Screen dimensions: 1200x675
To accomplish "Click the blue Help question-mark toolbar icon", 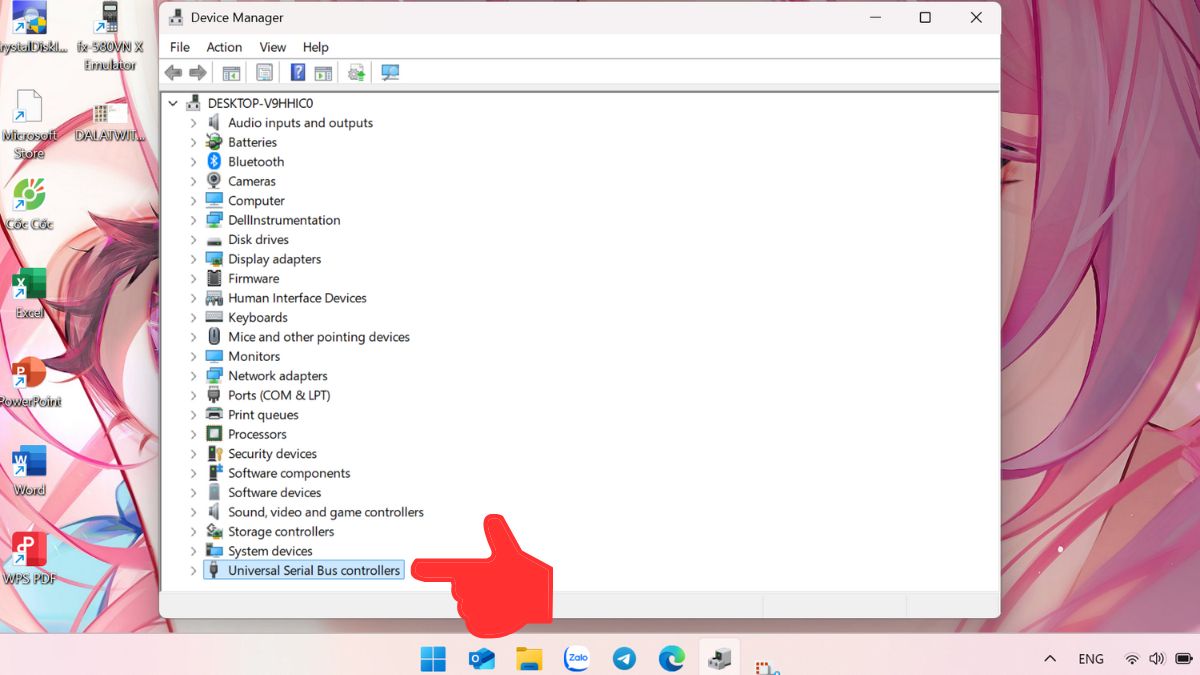I will point(298,73).
